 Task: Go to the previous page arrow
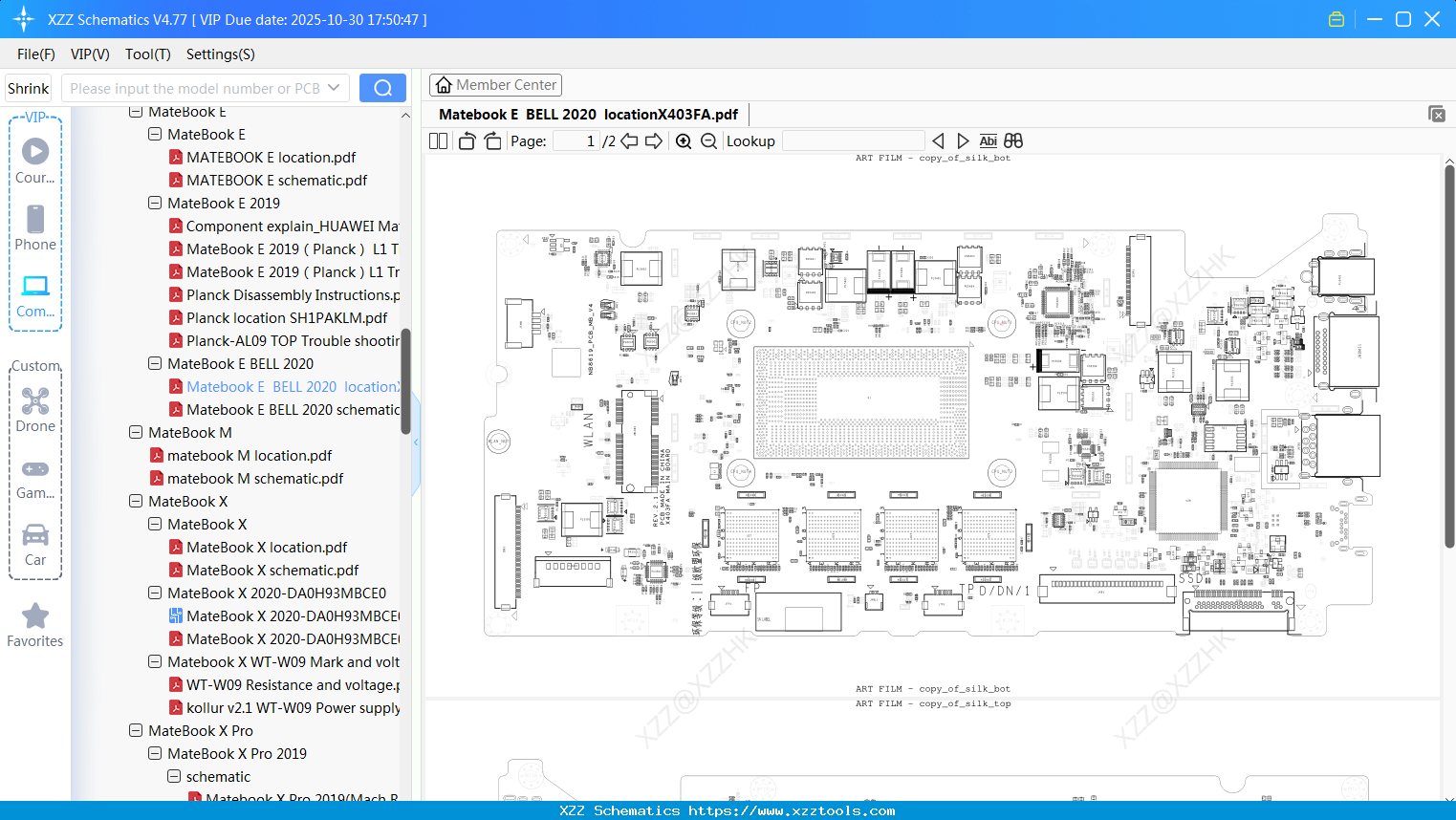(629, 141)
